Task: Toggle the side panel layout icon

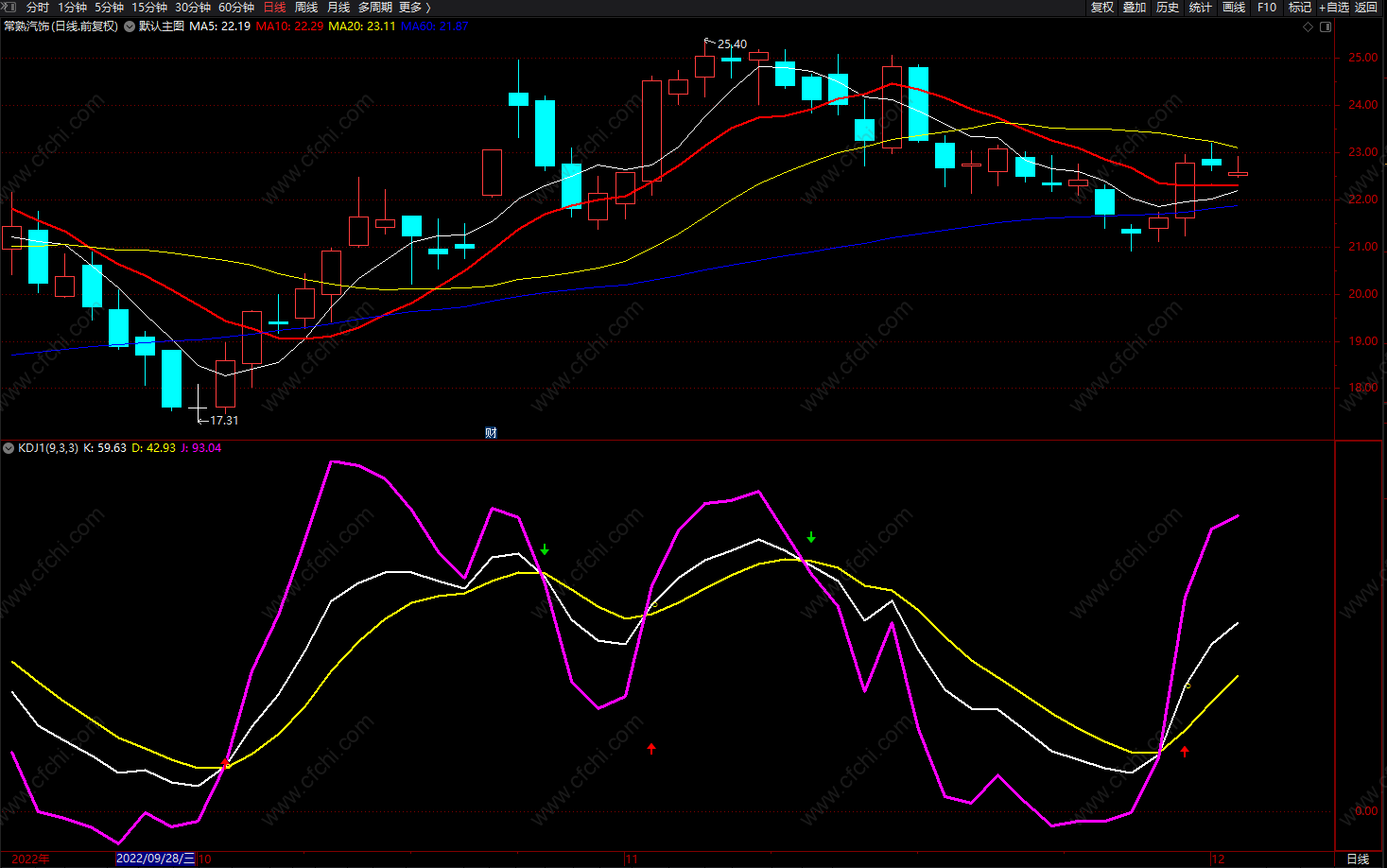Action: click(1326, 26)
